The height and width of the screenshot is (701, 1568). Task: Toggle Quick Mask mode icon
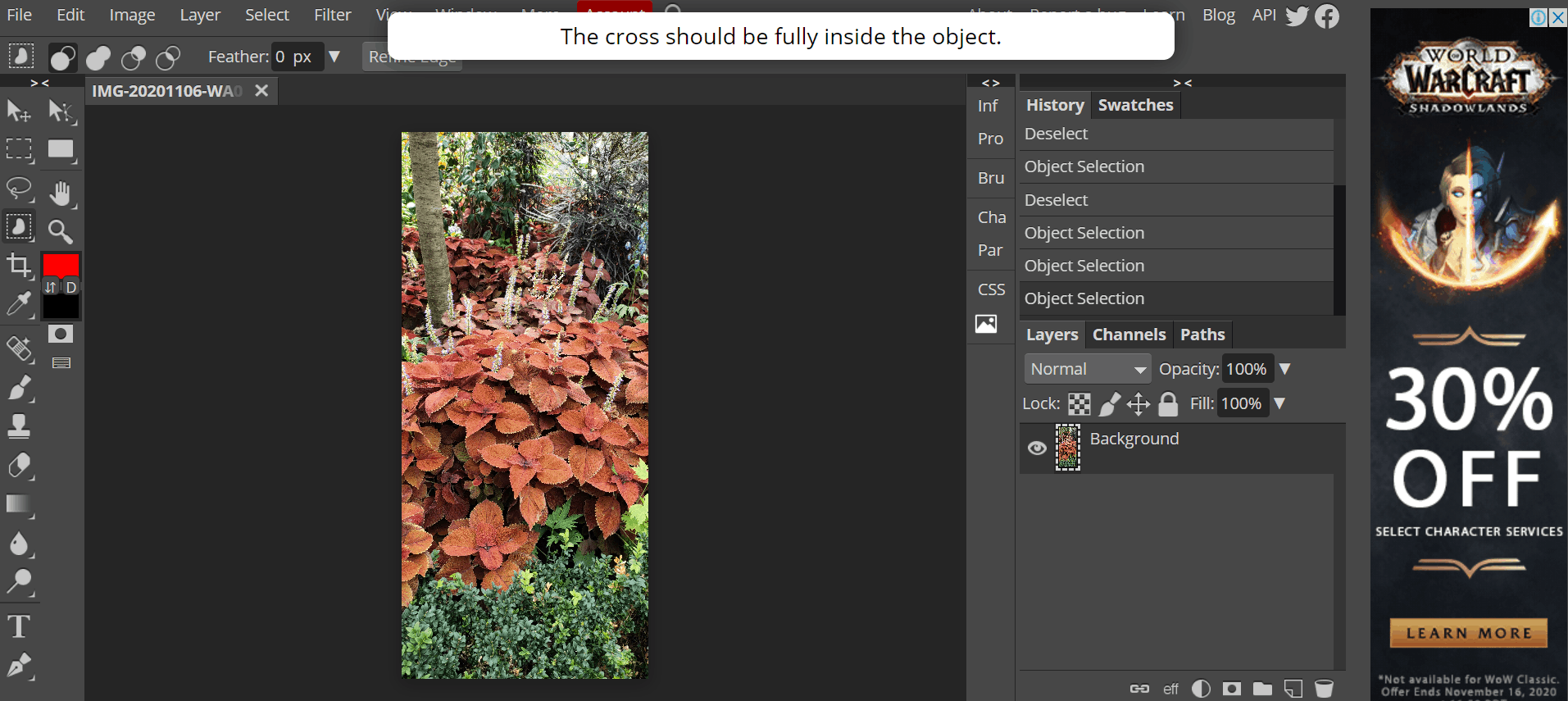tap(61, 334)
